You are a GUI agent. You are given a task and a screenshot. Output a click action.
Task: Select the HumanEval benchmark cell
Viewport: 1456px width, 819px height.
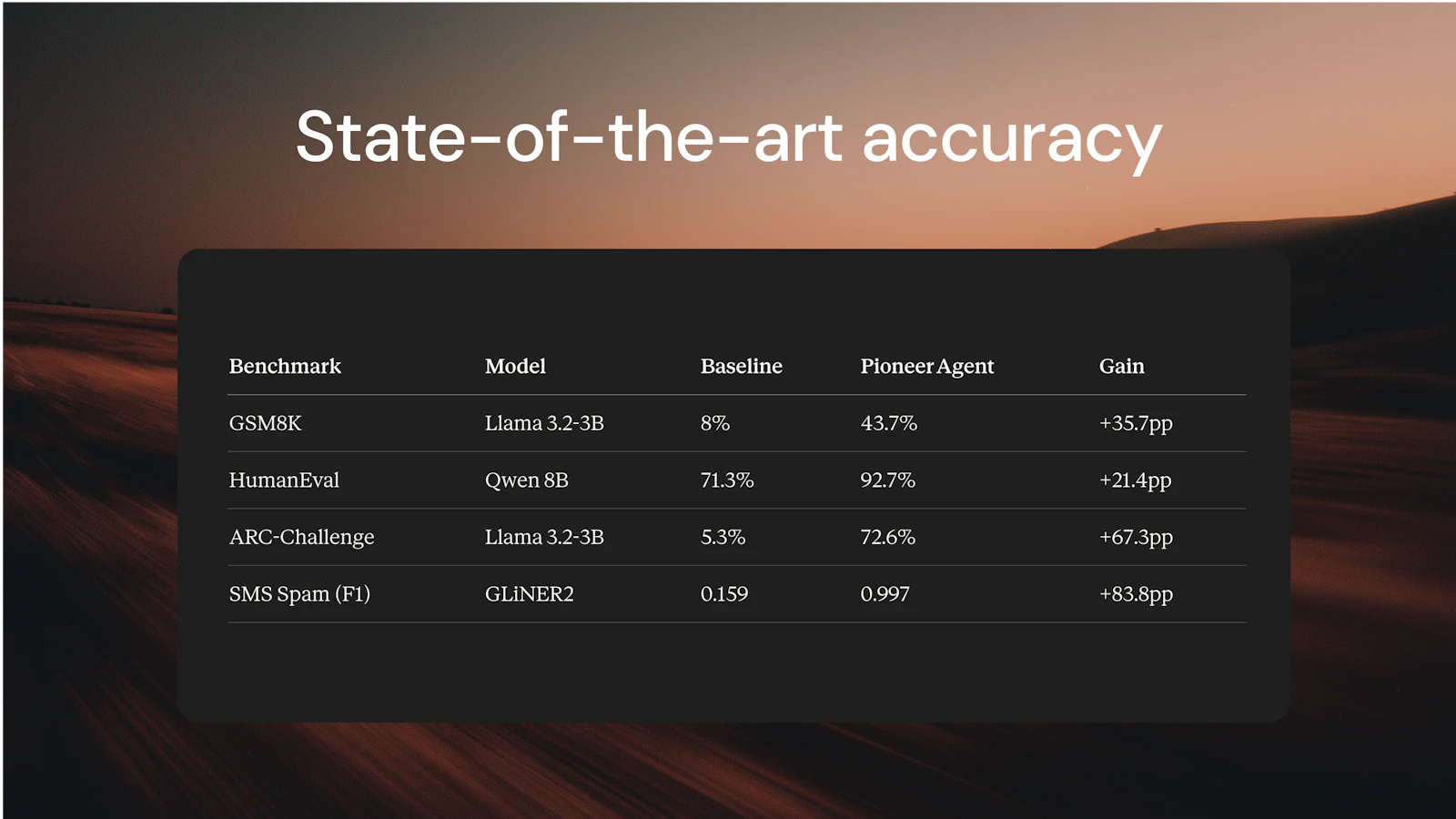pos(284,480)
